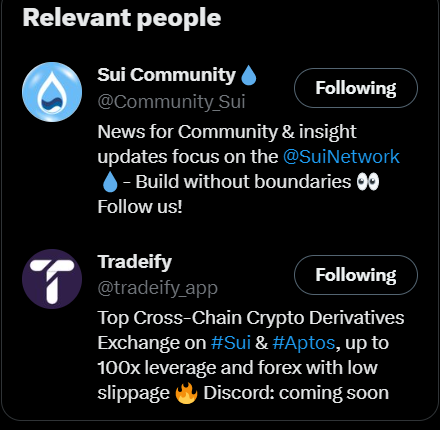Open Tradeify profile avatar
The image size is (440, 430).
coord(52,279)
